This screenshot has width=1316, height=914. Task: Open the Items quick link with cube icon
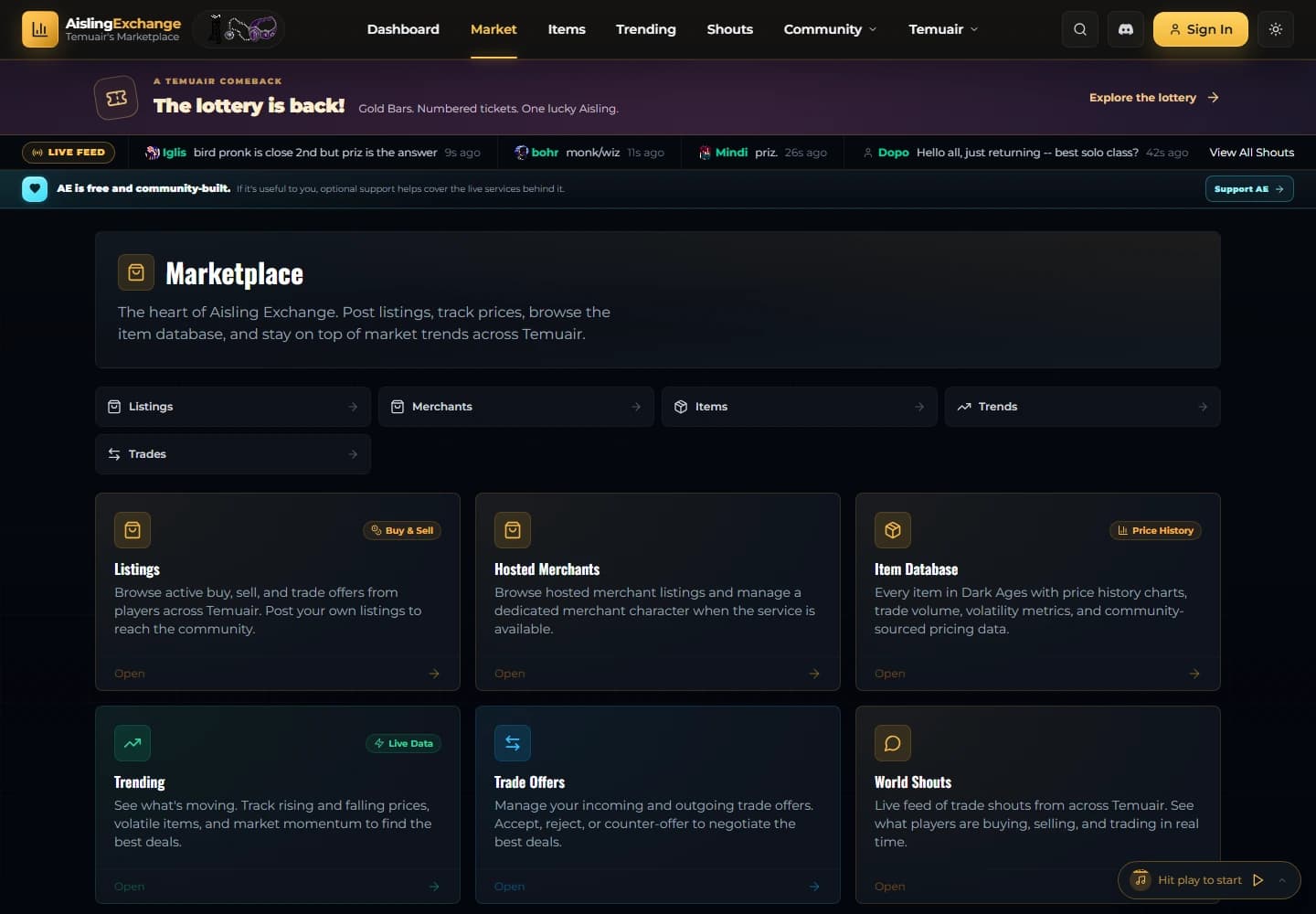(800, 407)
